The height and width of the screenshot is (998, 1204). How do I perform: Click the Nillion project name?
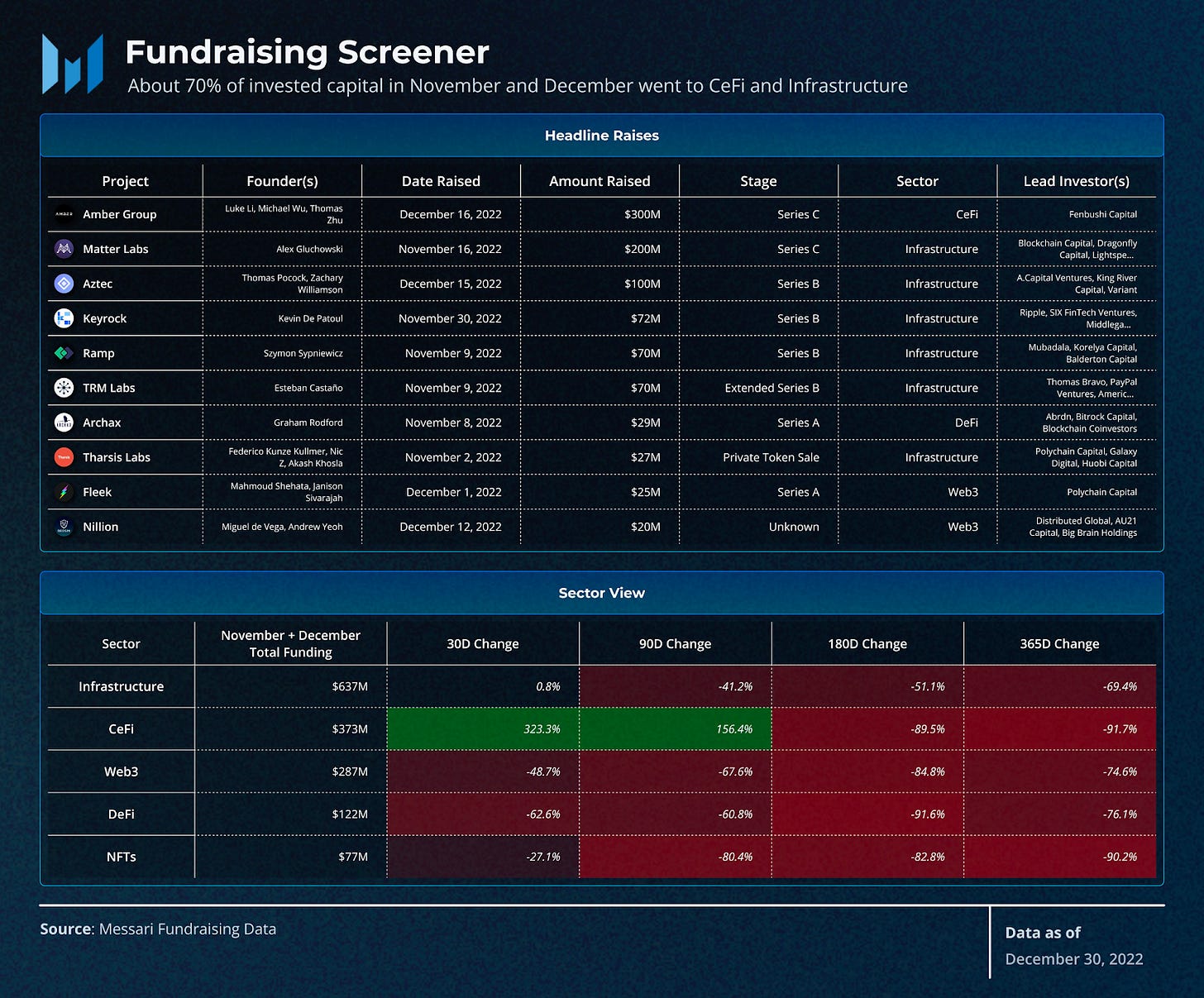point(101,527)
